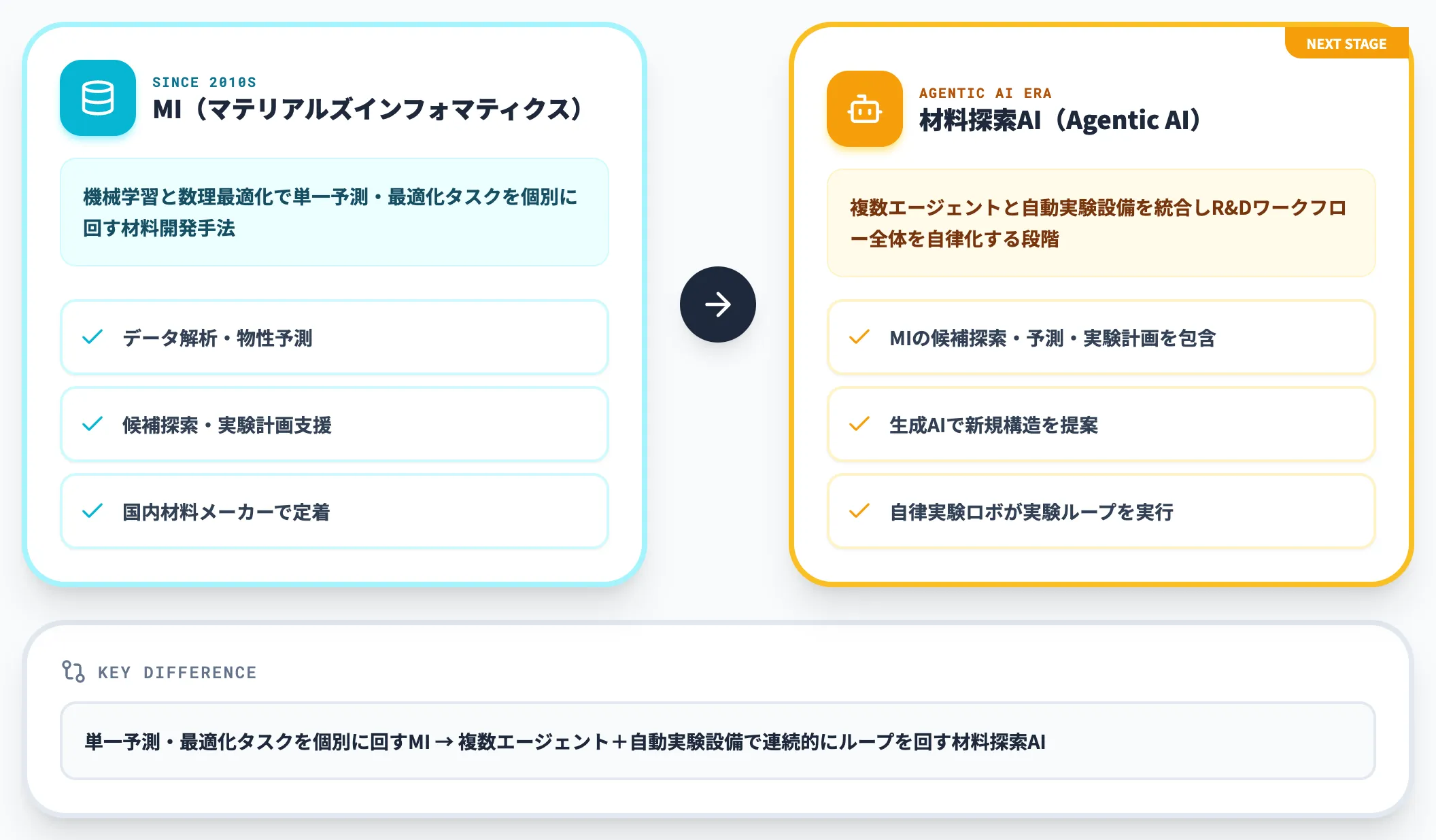The width and height of the screenshot is (1436, 840).
Task: Select the AGENTIC AI ERA label
Action: [x=985, y=93]
